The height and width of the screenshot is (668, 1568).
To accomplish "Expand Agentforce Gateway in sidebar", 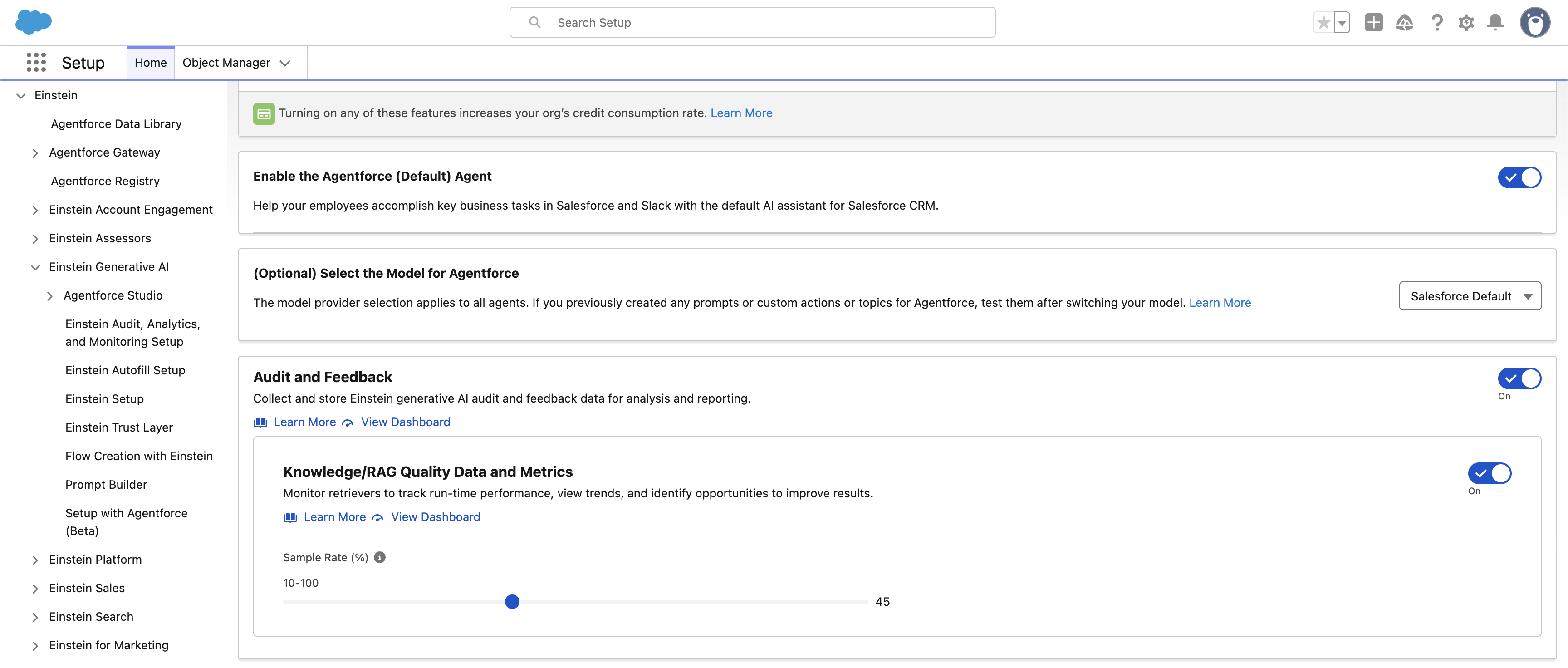I will click(x=35, y=153).
